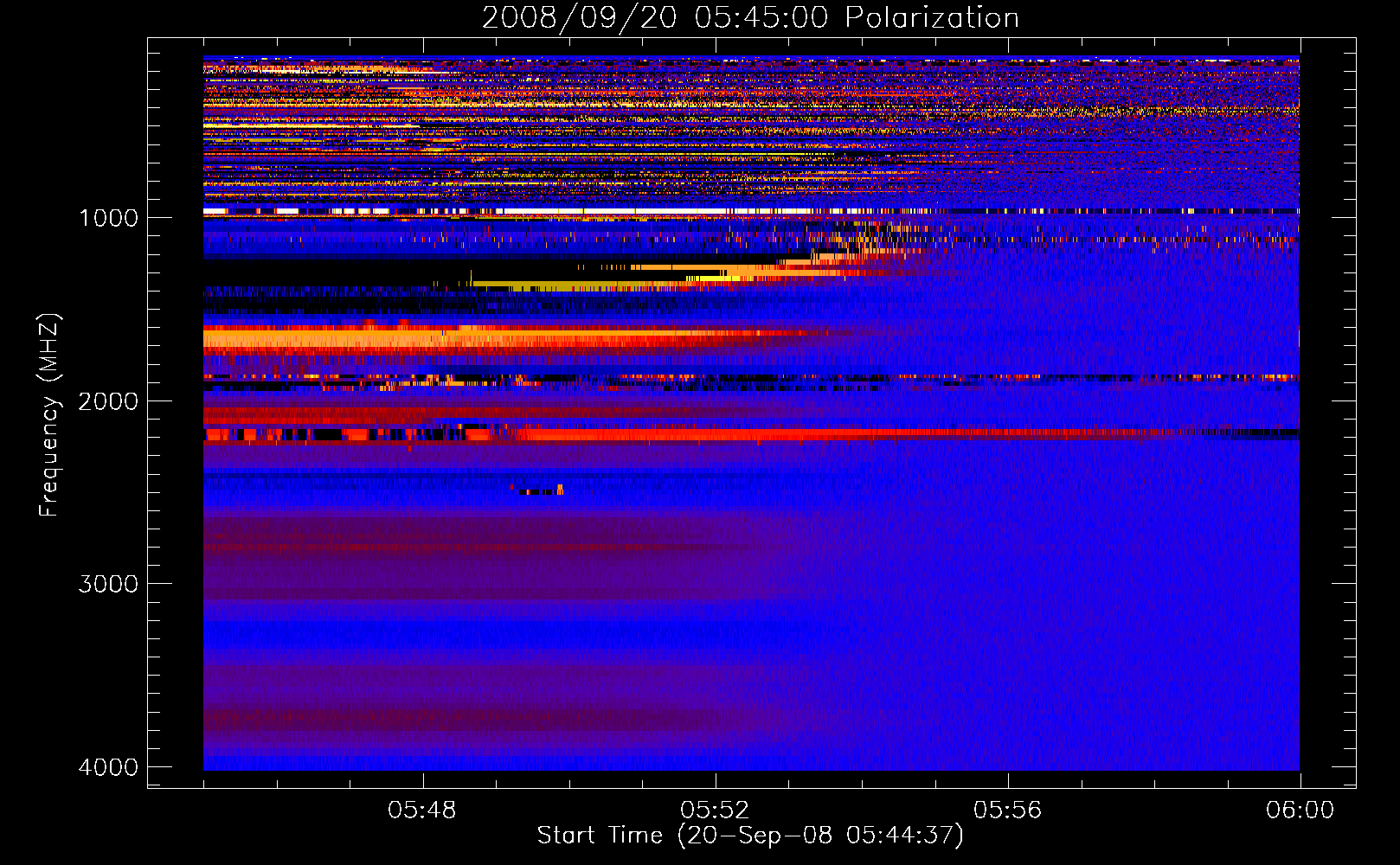Click the 05:48 time tick label
Image resolution: width=1400 pixels, height=865 pixels.
pyautogui.click(x=422, y=811)
